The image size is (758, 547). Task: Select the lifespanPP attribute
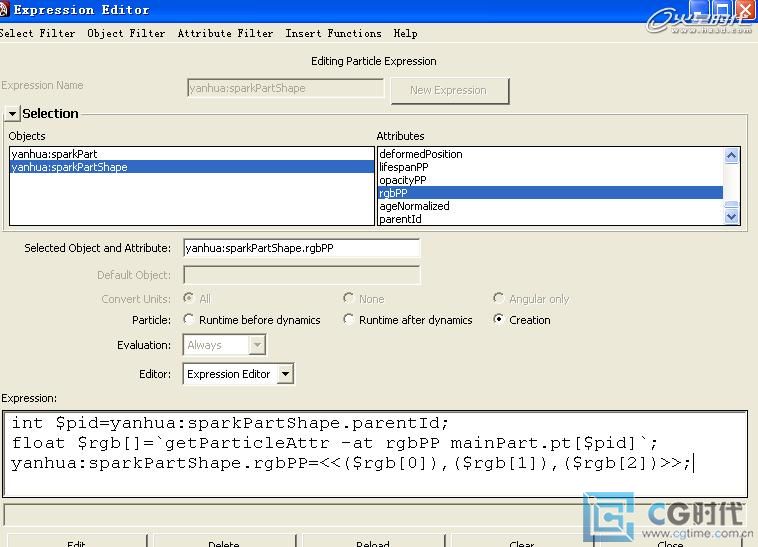[550, 167]
